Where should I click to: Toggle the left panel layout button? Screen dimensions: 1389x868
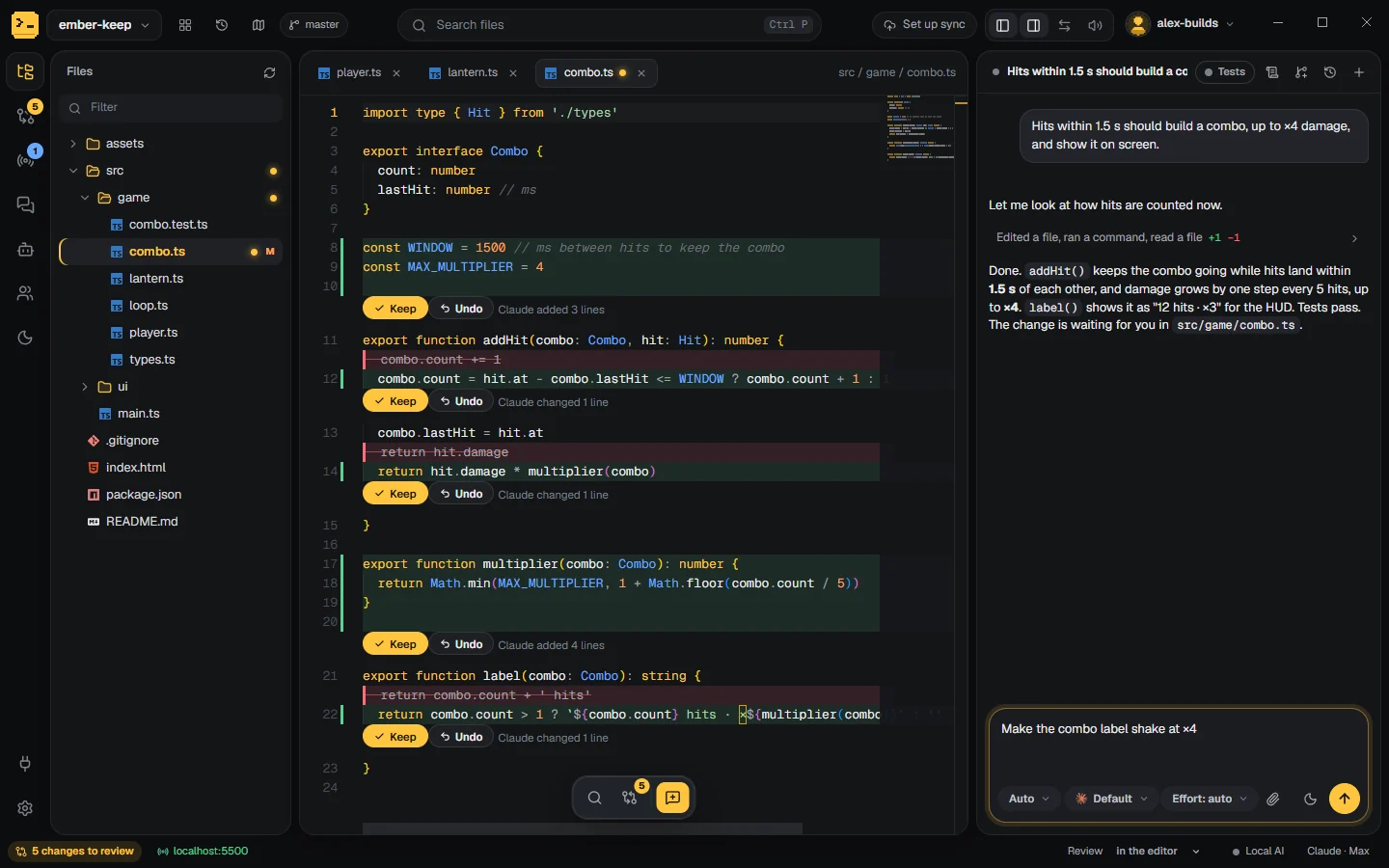point(1002,25)
